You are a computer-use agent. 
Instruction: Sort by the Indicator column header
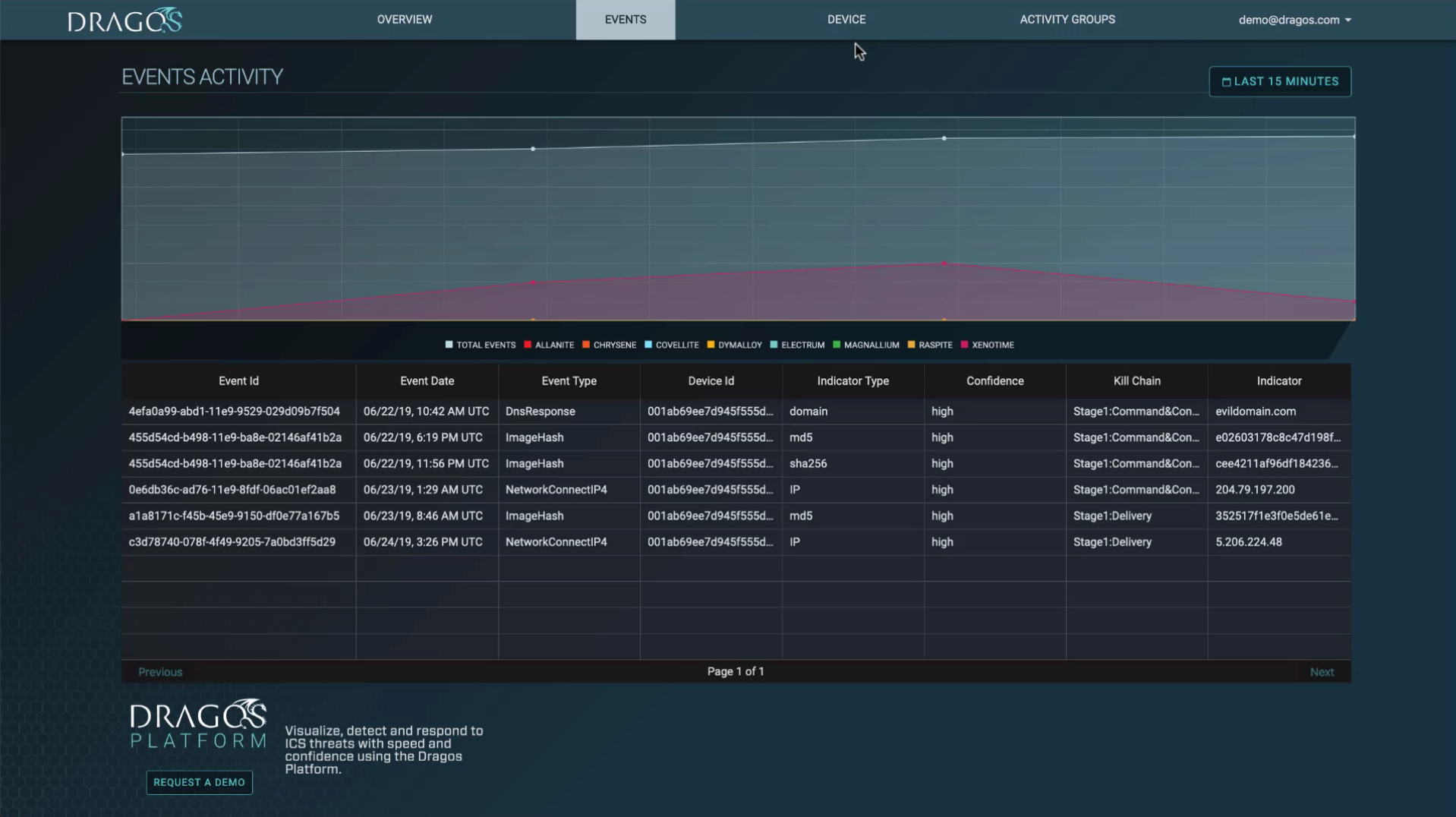[x=1279, y=381]
